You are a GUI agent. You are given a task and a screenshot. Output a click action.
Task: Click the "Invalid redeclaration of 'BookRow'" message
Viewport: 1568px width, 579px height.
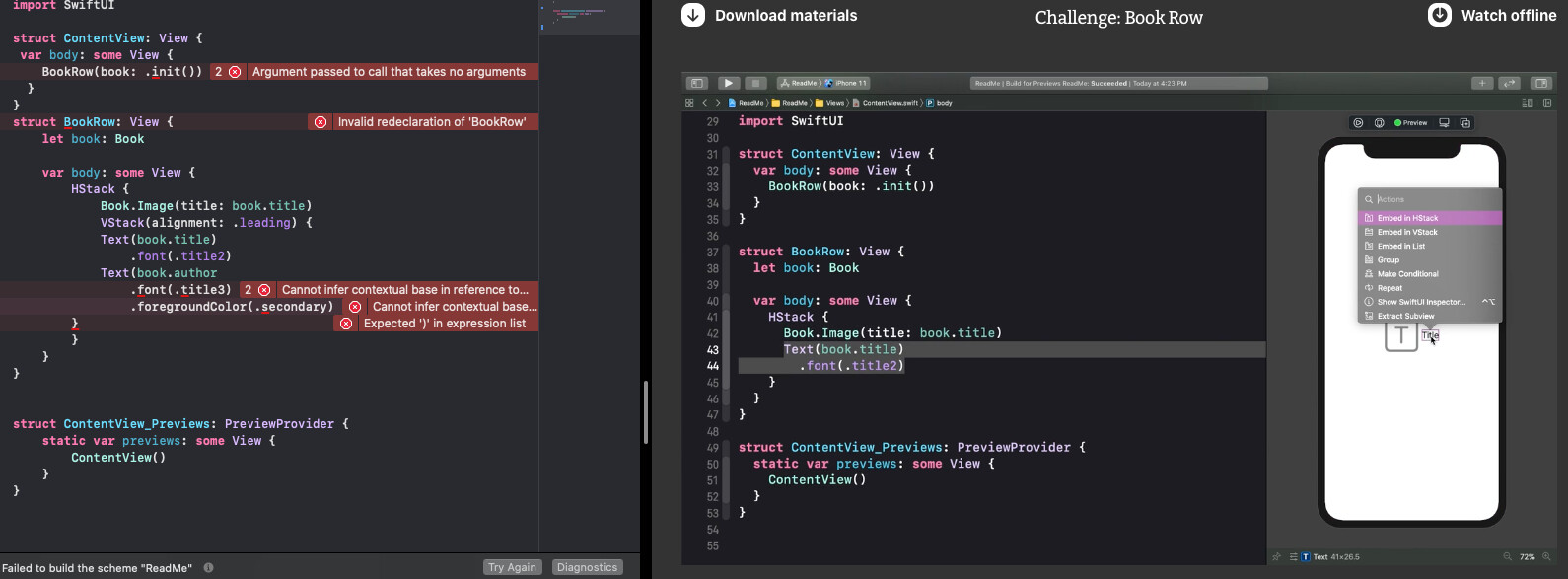click(x=432, y=122)
